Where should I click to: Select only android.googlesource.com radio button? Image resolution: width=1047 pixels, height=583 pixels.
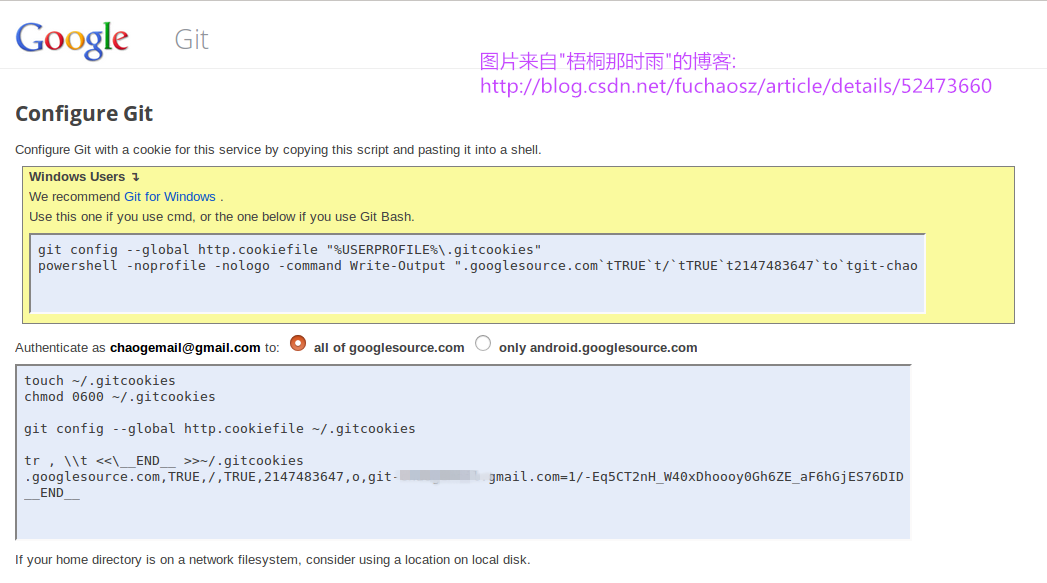[x=483, y=343]
